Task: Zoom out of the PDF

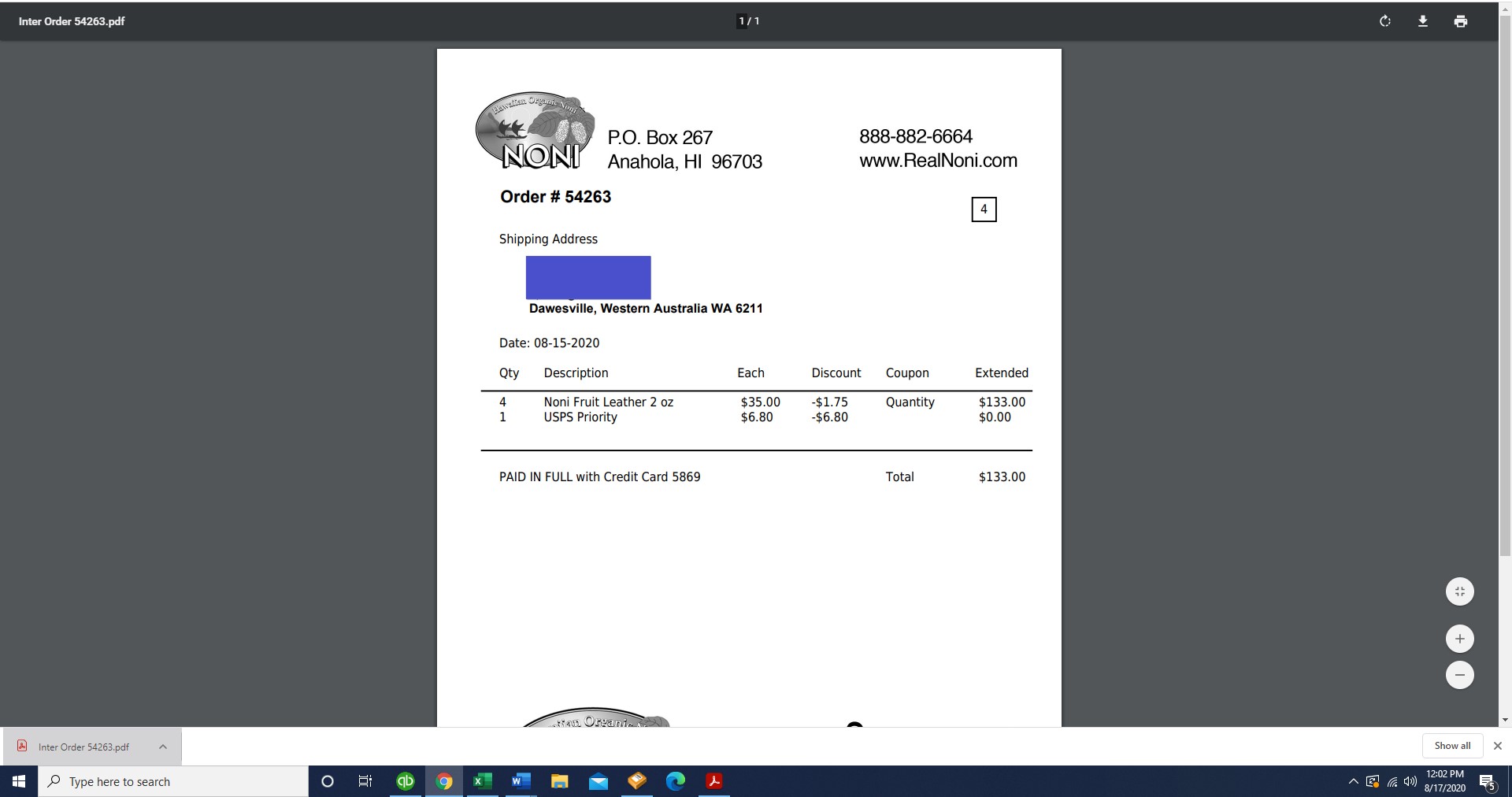Action: coord(1460,675)
